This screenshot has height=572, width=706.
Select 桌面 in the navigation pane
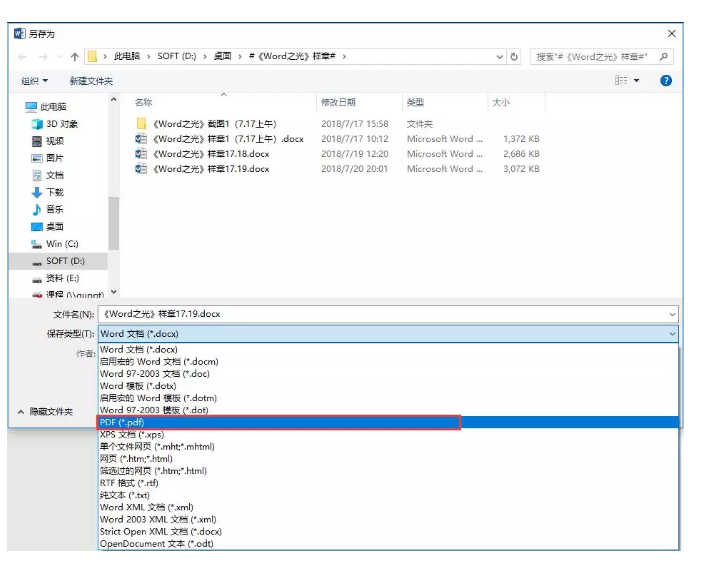(x=48, y=227)
